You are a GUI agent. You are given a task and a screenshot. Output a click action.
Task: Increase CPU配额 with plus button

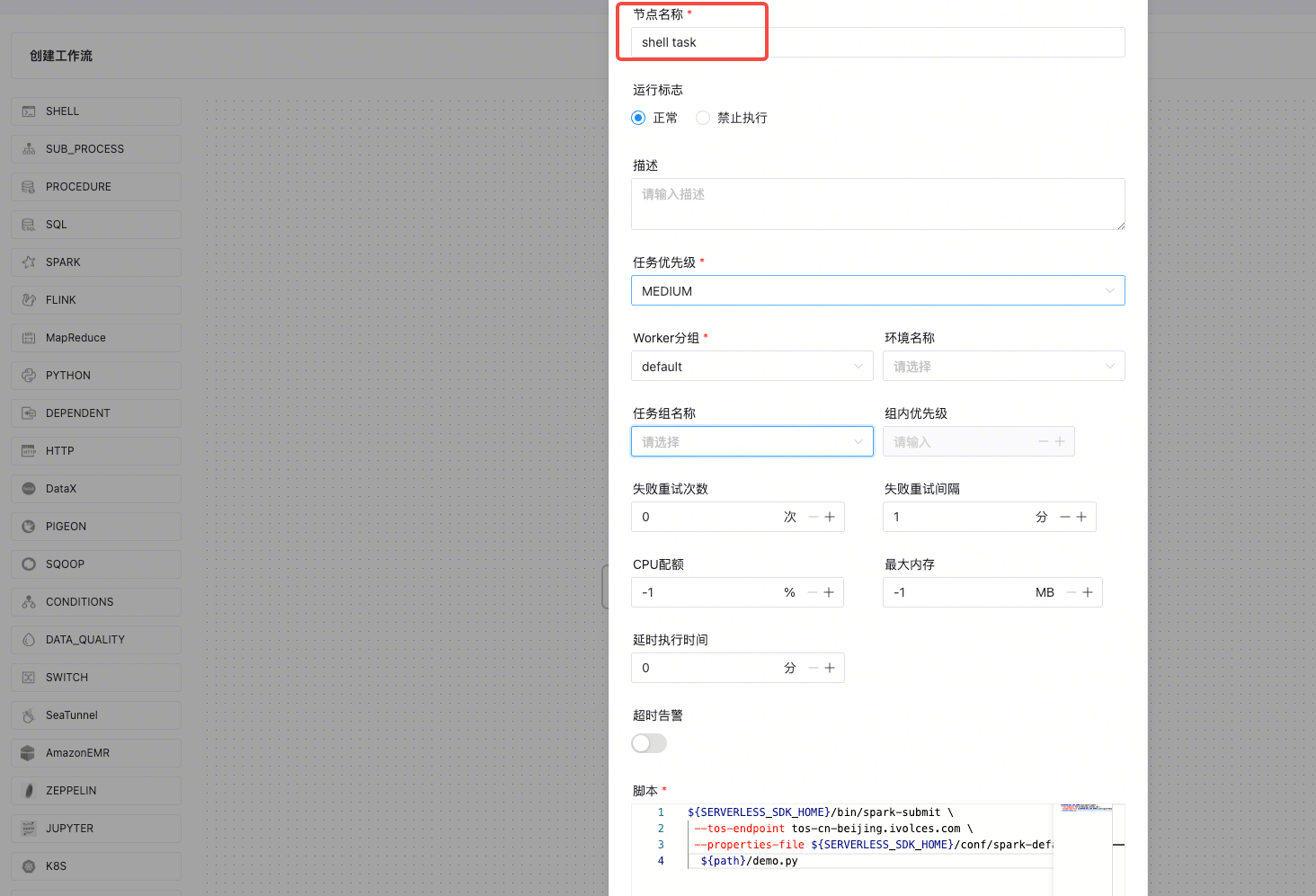pos(829,592)
